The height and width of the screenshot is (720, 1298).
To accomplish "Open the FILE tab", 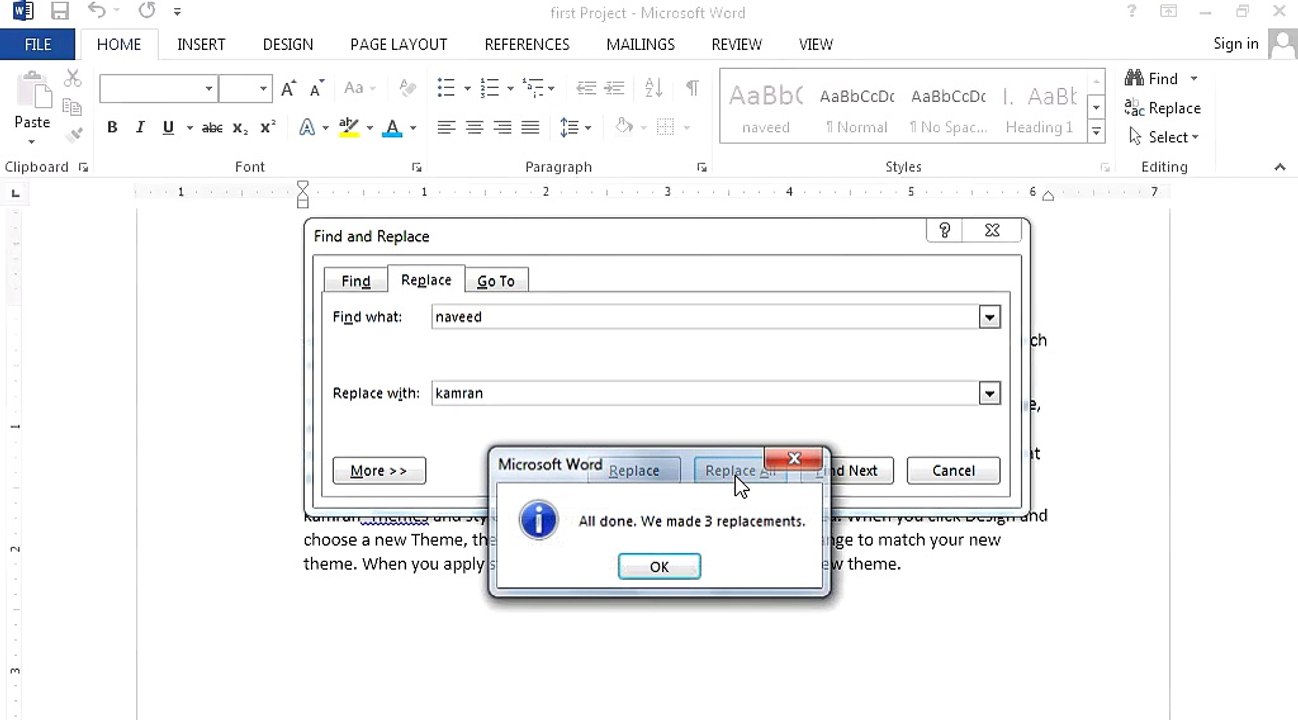I will coord(38,44).
